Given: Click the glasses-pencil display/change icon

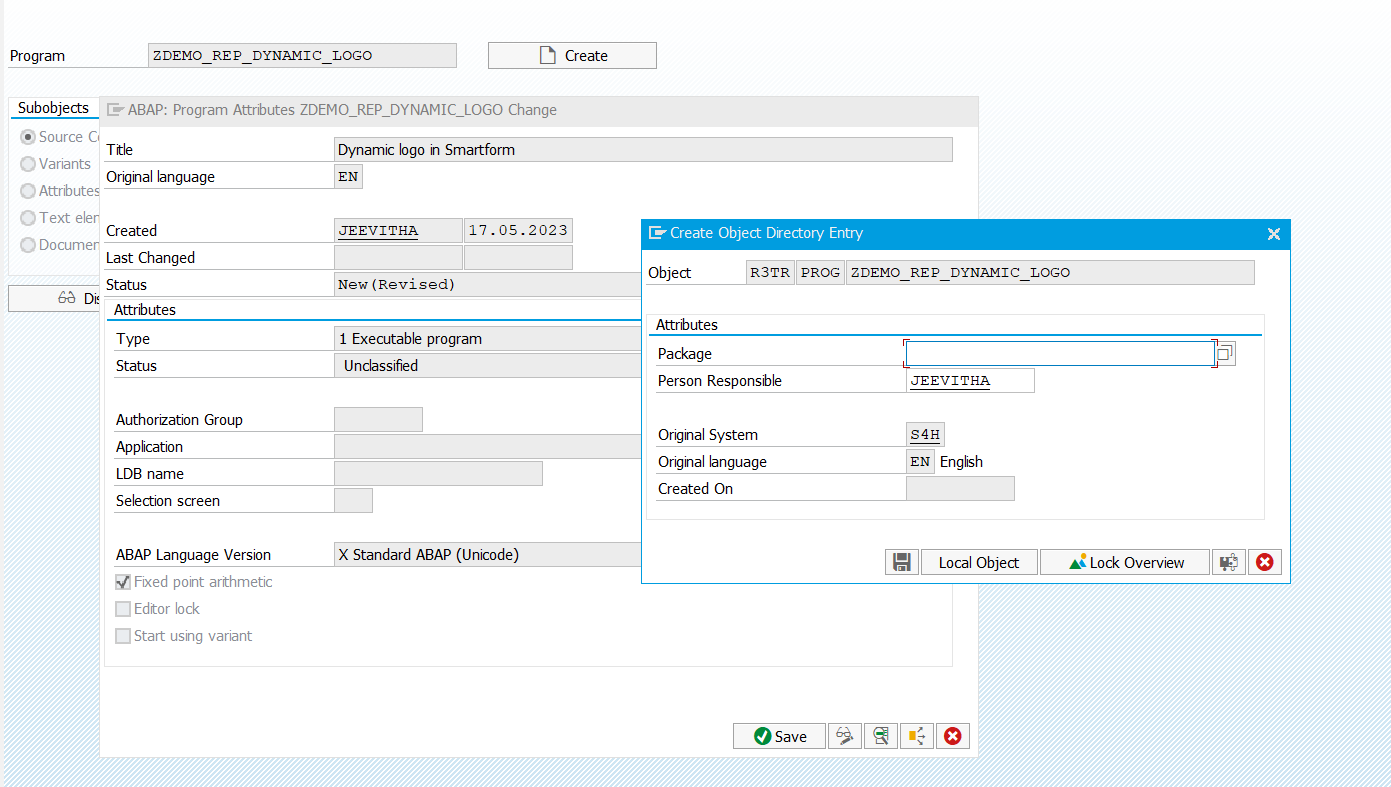Looking at the screenshot, I should click(x=845, y=736).
